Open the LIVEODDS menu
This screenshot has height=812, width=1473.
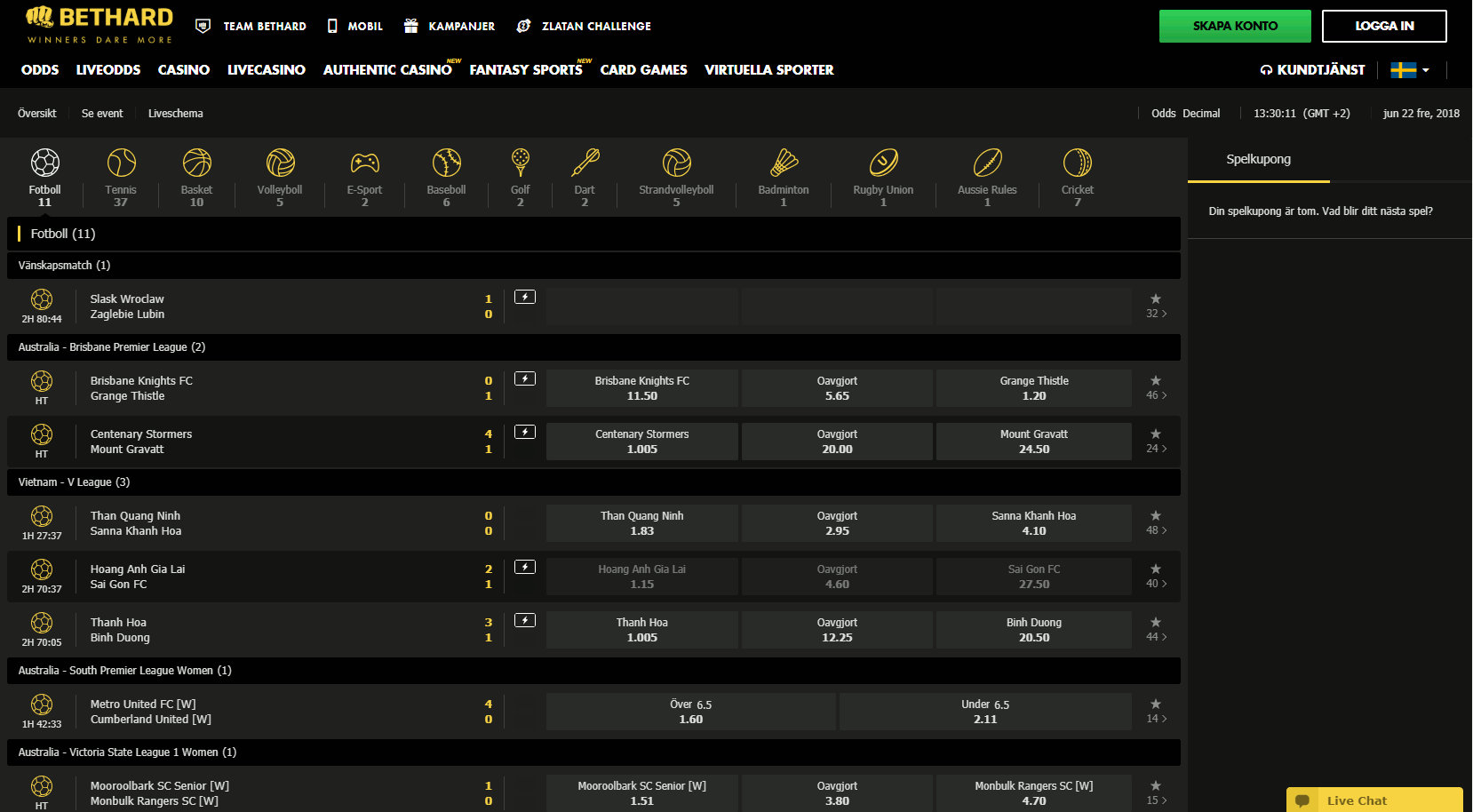(108, 70)
